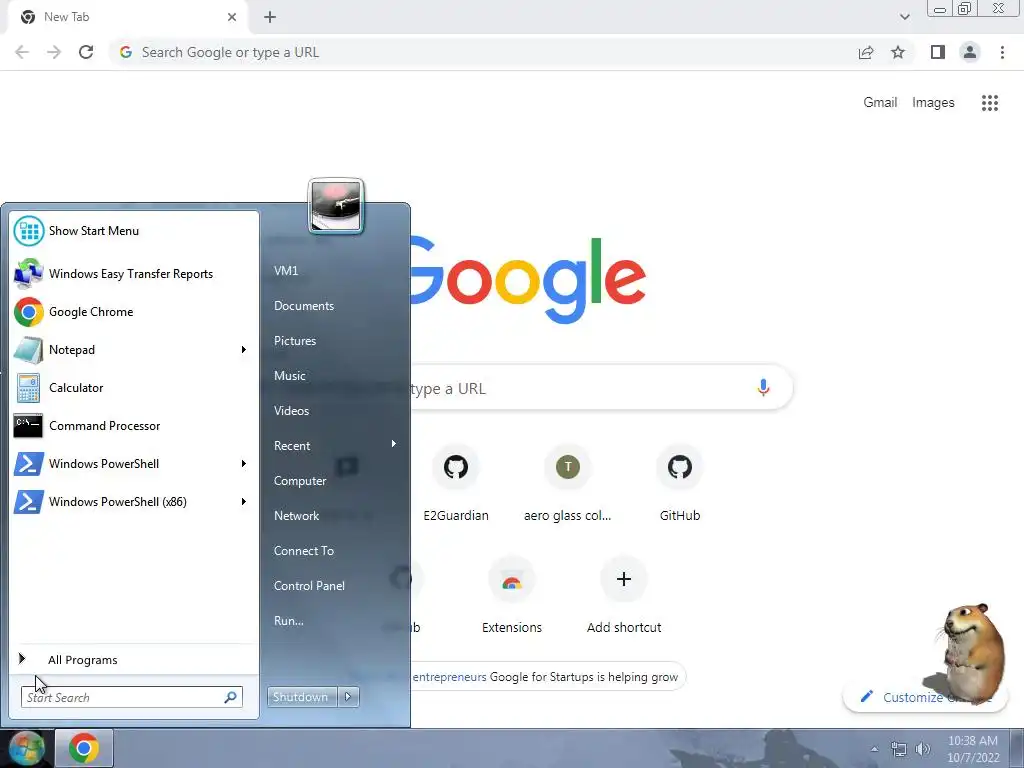The image size is (1024, 768).
Task: Open Chrome profile avatar
Action: click(970, 52)
